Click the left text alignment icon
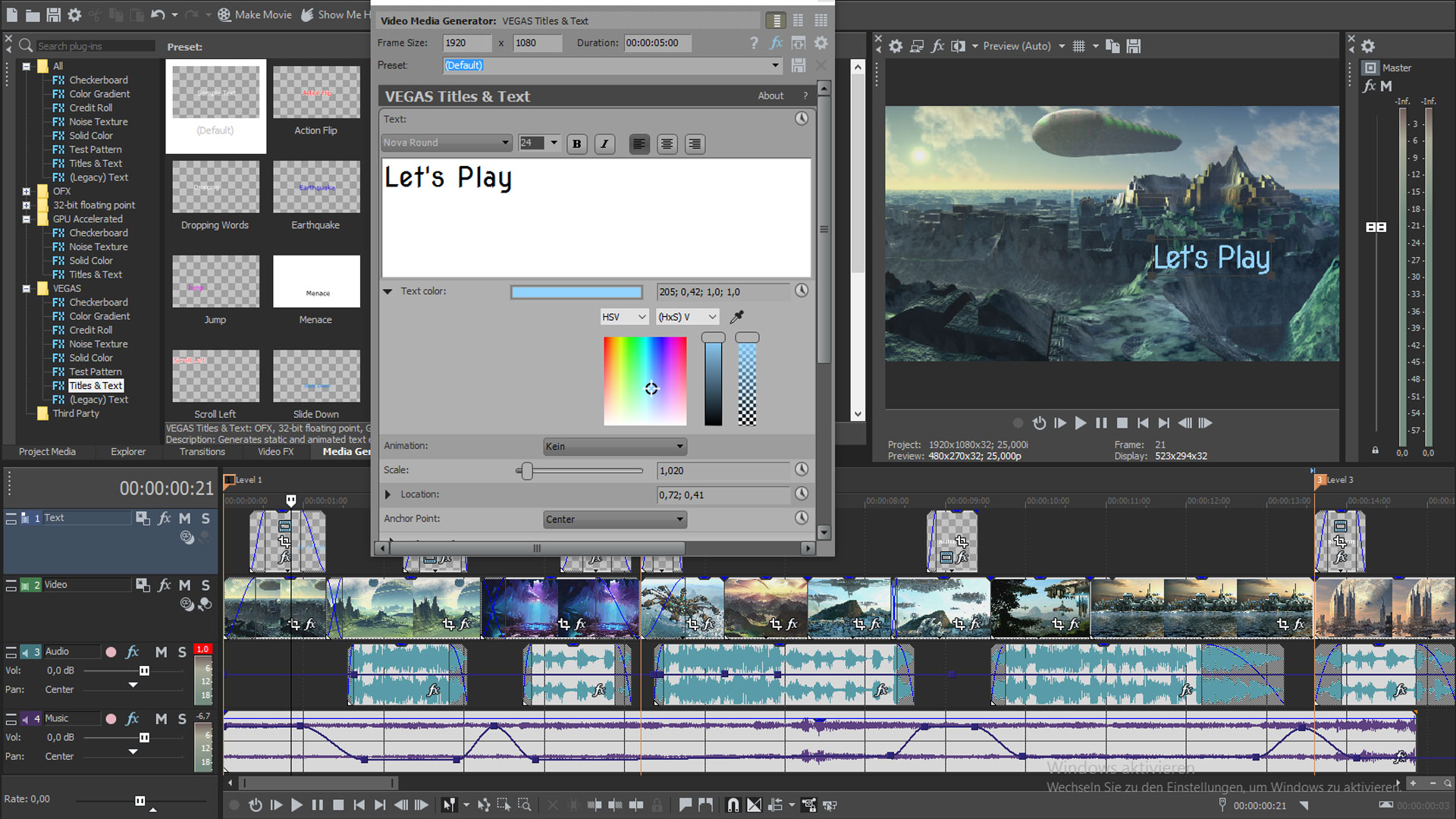Viewport: 1456px width, 819px height. click(639, 143)
